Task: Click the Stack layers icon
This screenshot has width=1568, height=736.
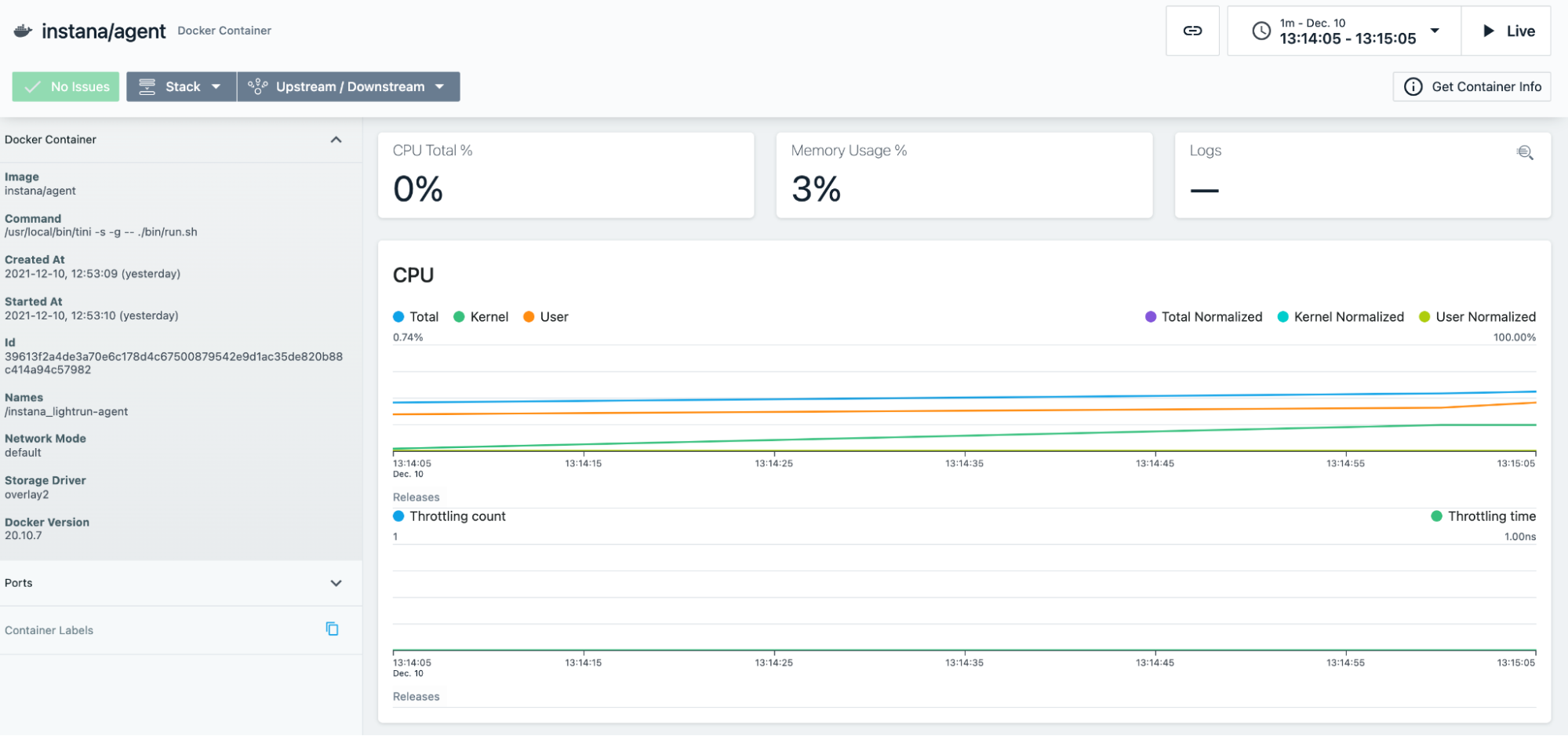Action: click(147, 87)
